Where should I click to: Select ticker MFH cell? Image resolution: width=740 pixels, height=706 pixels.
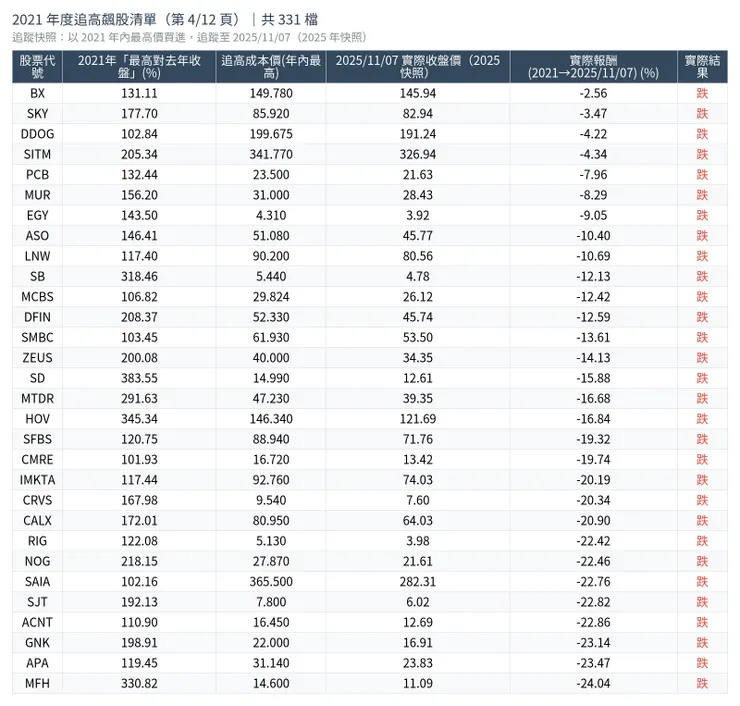click(37, 683)
